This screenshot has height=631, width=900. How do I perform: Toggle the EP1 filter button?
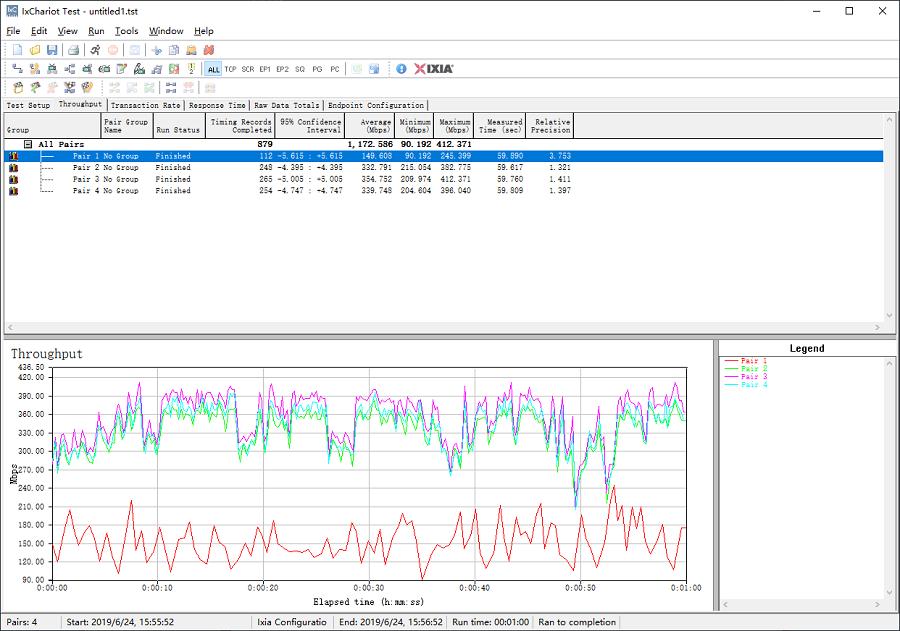(265, 69)
